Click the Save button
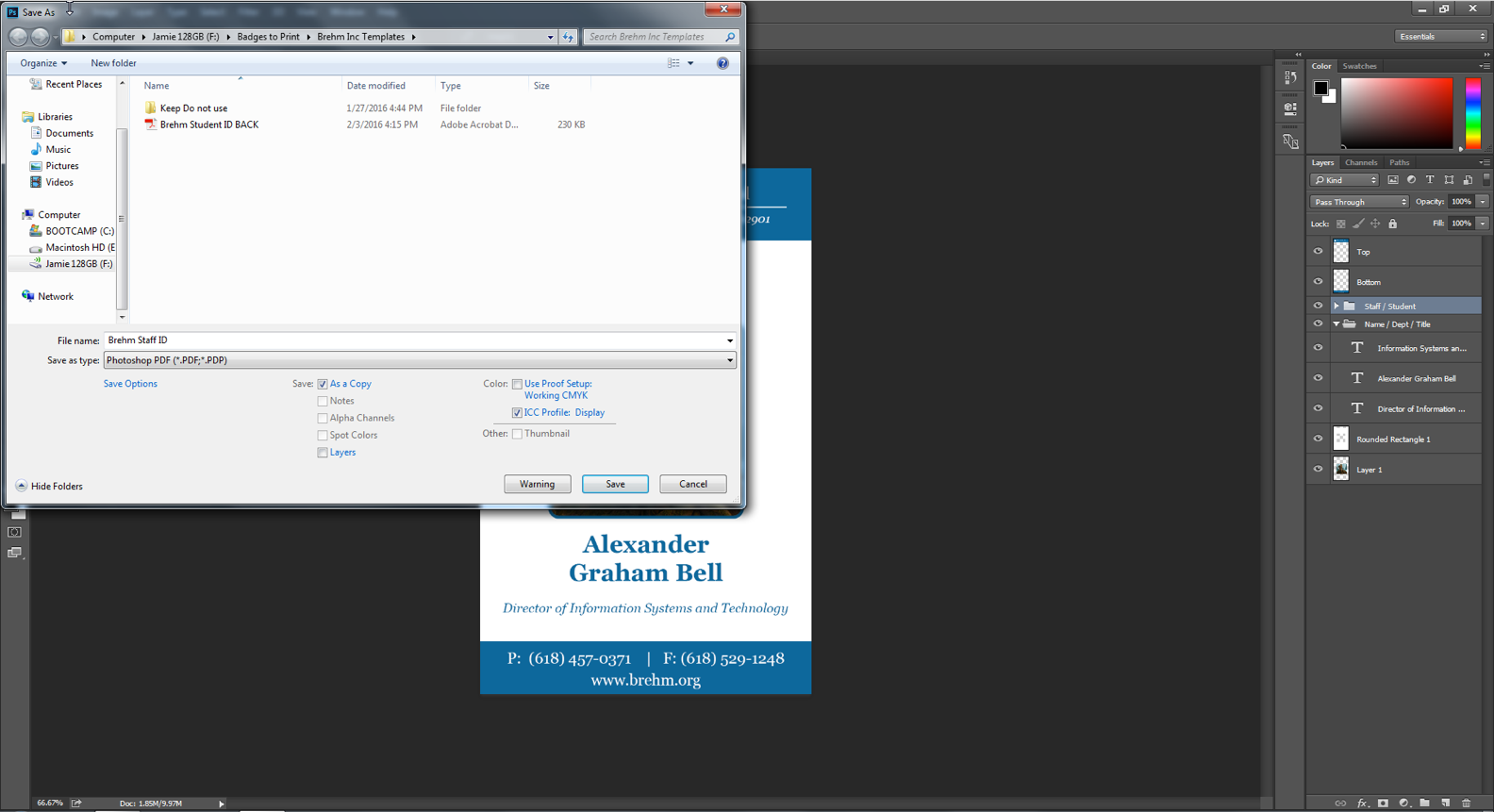The image size is (1494, 812). (x=615, y=484)
